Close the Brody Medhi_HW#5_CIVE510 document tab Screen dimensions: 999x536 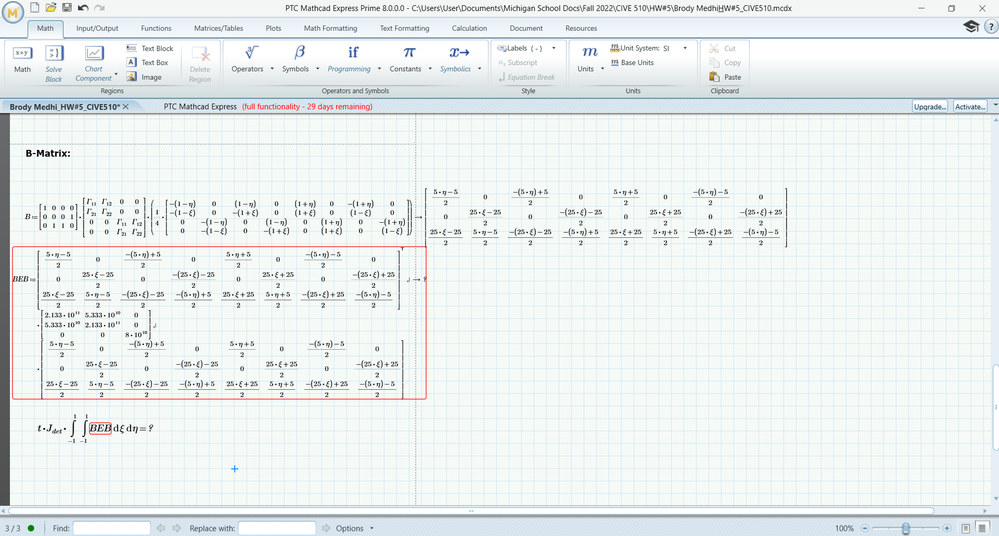pyautogui.click(x=126, y=106)
